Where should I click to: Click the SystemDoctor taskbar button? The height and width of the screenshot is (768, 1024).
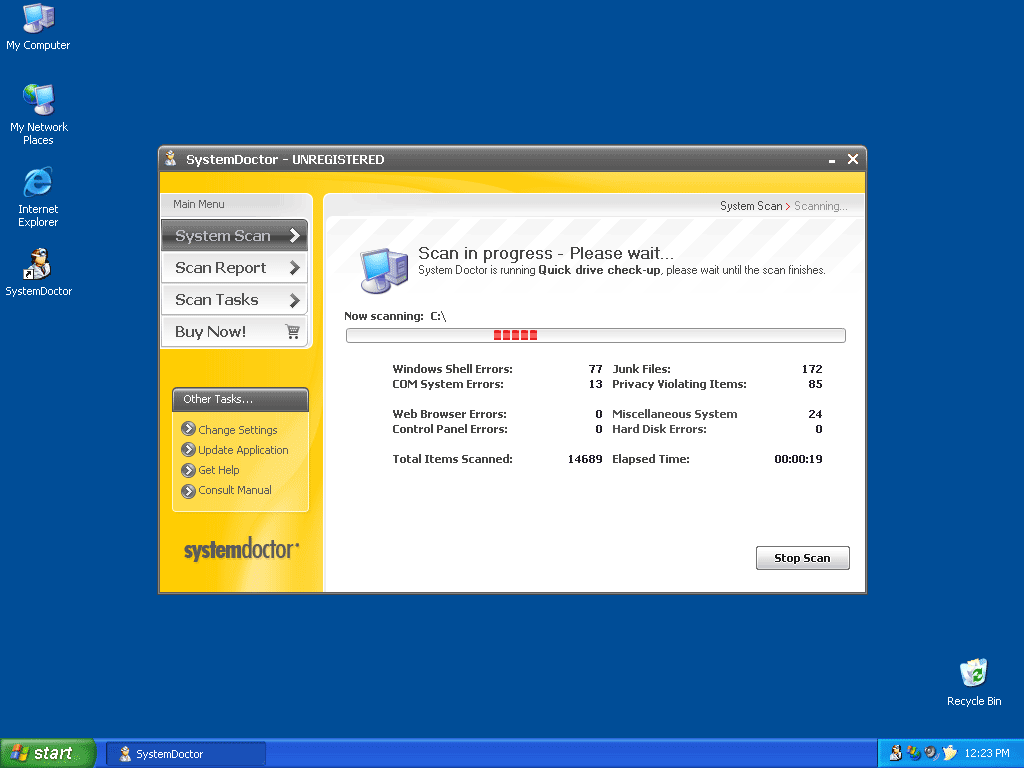click(x=186, y=754)
